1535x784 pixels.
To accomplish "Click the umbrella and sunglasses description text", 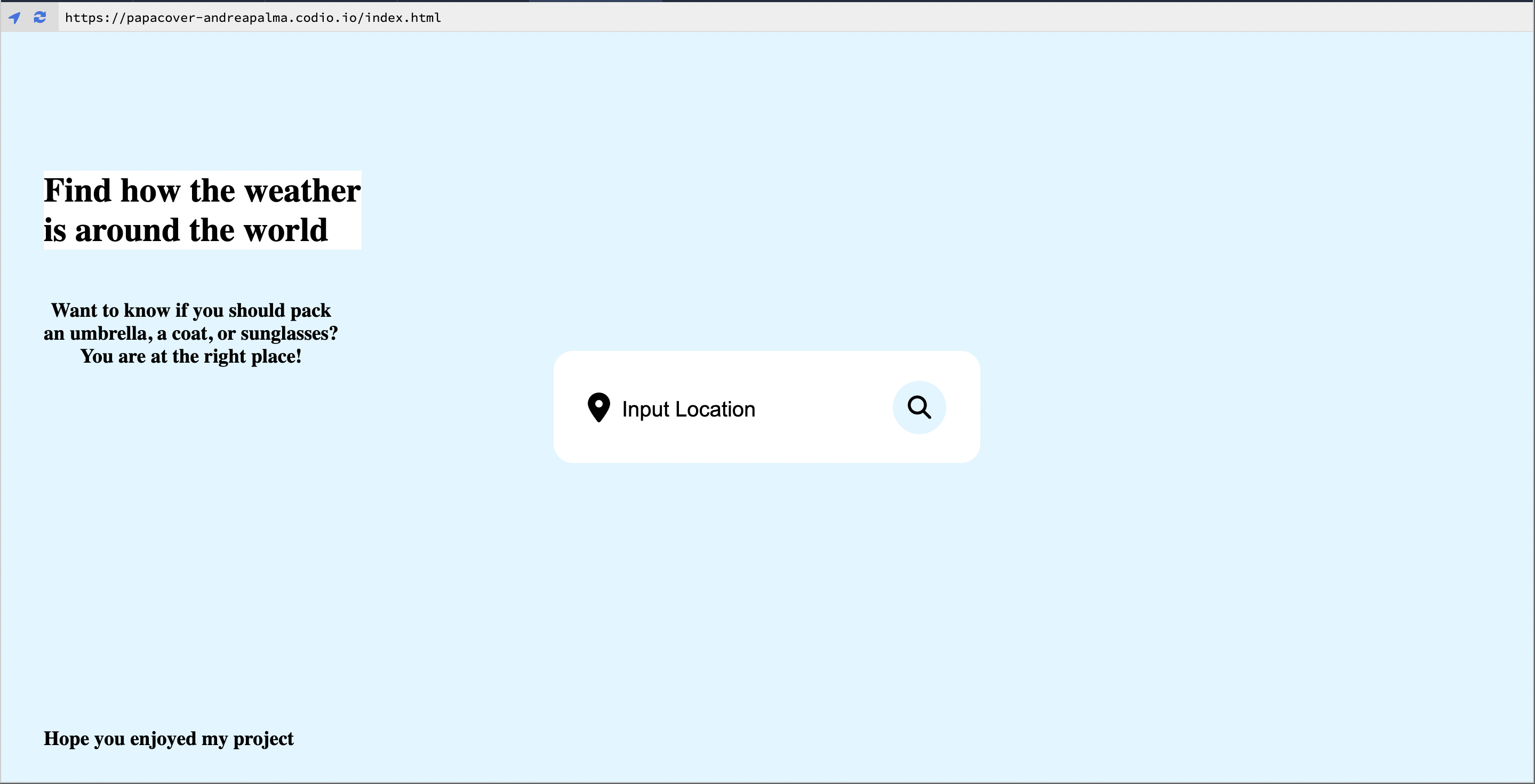I will 190,333.
